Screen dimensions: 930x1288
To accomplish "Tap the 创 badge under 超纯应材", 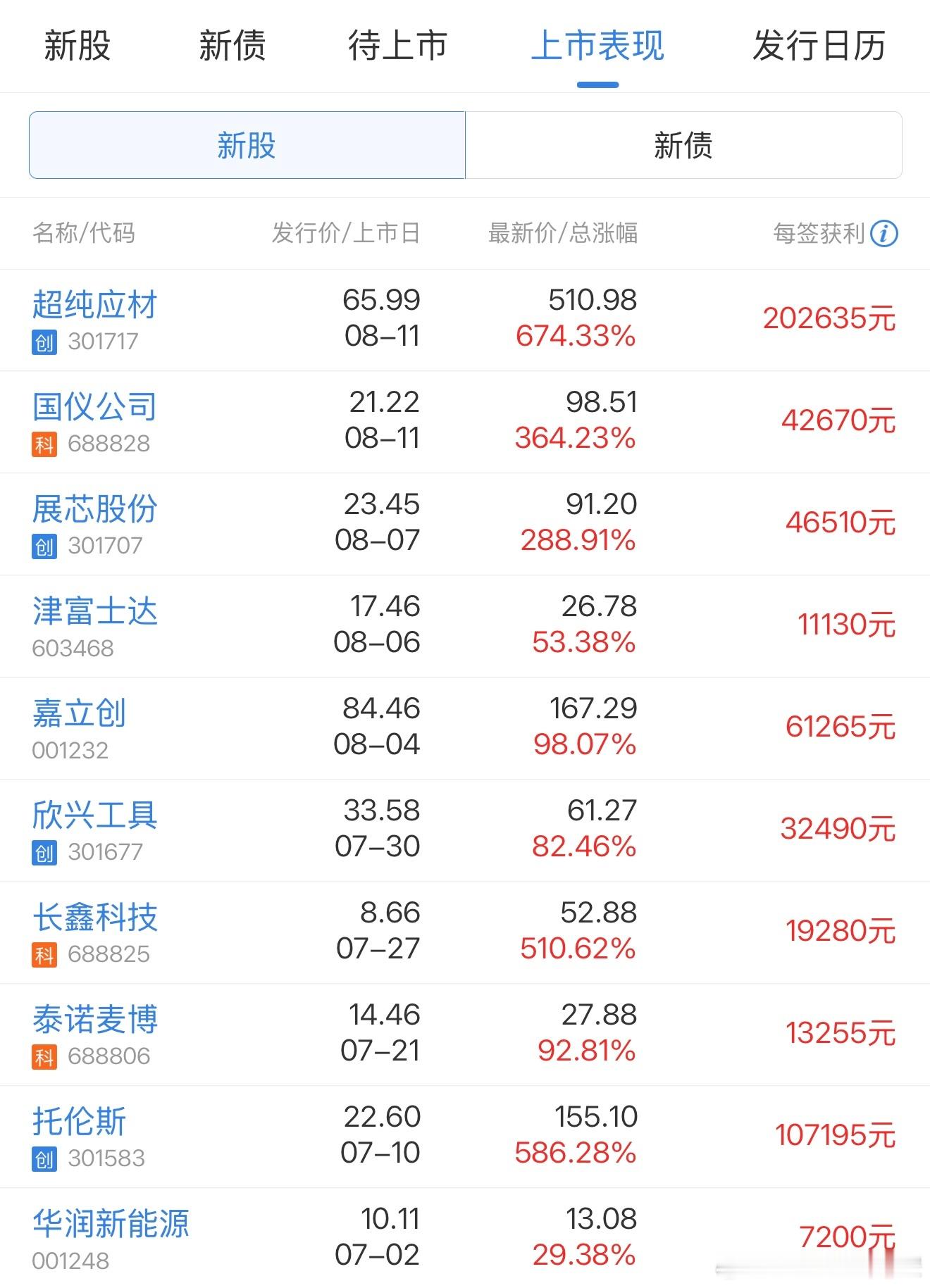I will (44, 343).
